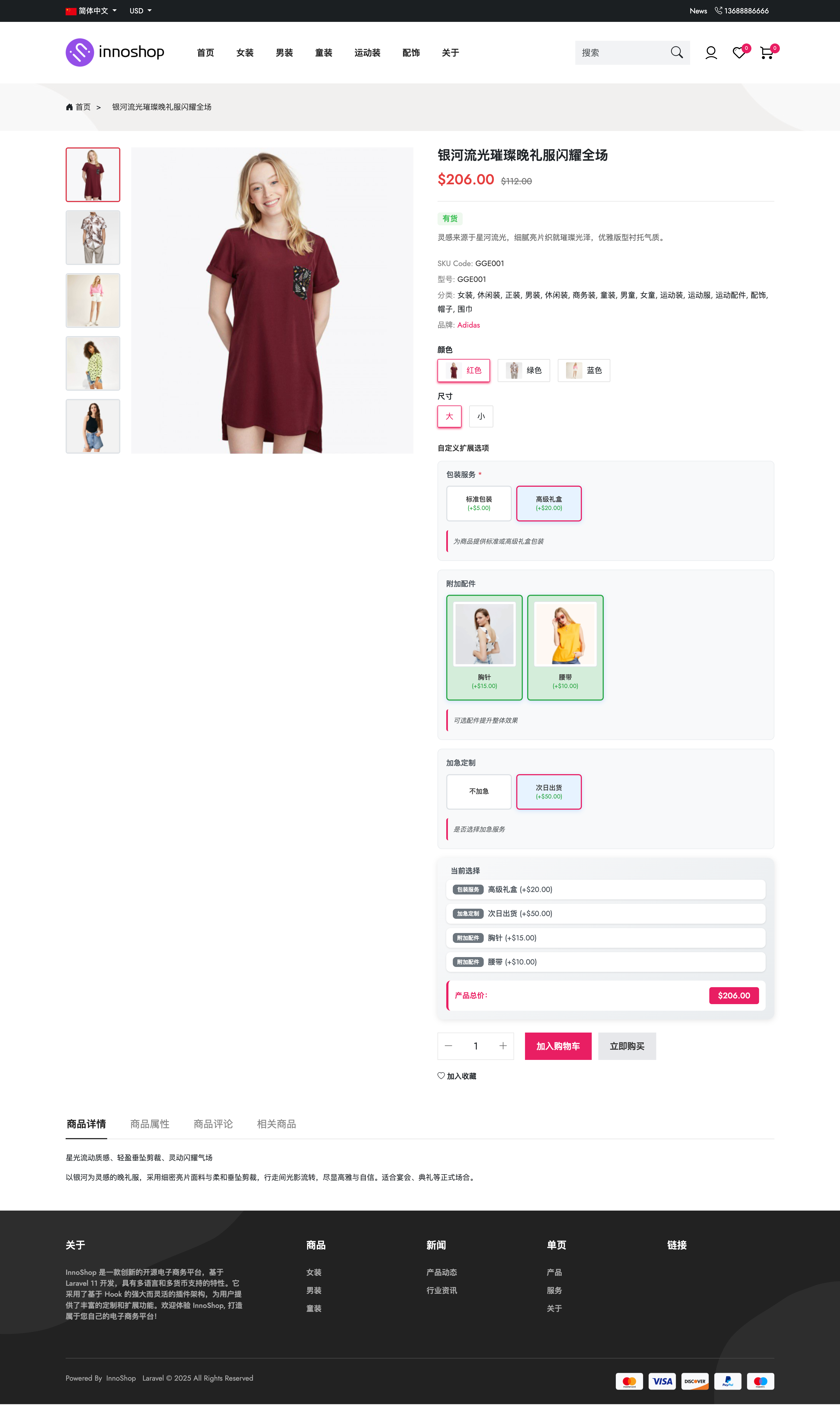Select the 绿色 color swatch

pos(524,370)
